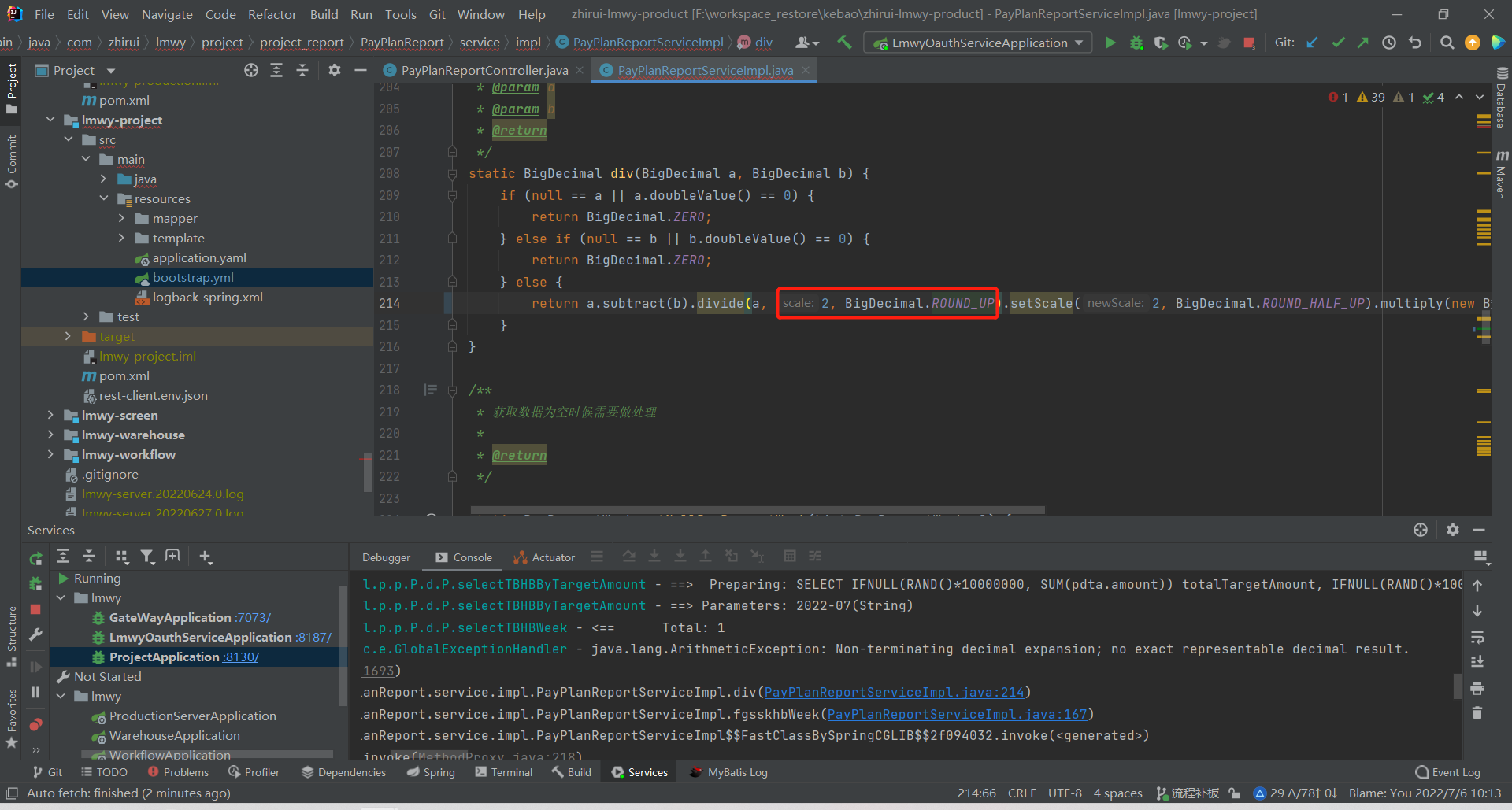Screen dimensions: 1512x810
Task: Open the Refactor menu
Action: [x=272, y=14]
